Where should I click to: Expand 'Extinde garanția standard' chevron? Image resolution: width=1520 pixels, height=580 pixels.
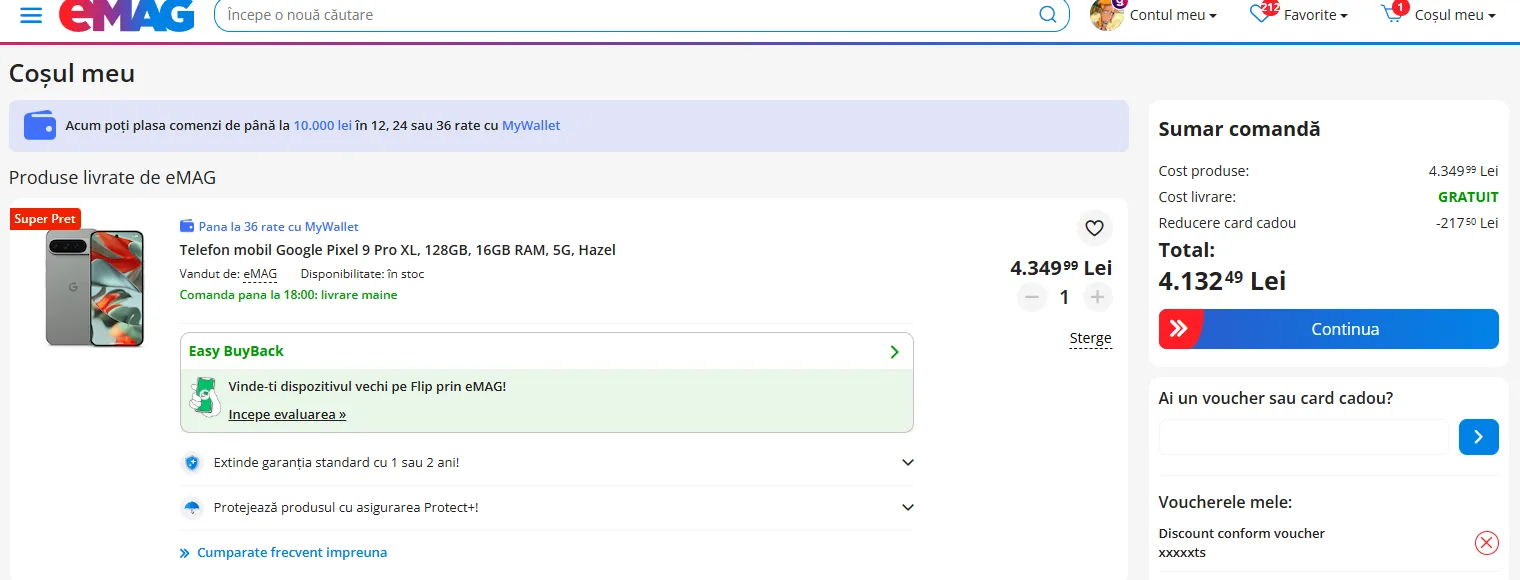click(908, 463)
